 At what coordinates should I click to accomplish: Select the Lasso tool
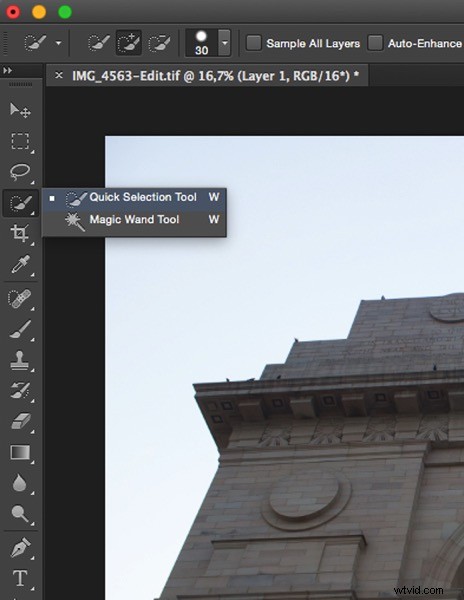coord(20,172)
